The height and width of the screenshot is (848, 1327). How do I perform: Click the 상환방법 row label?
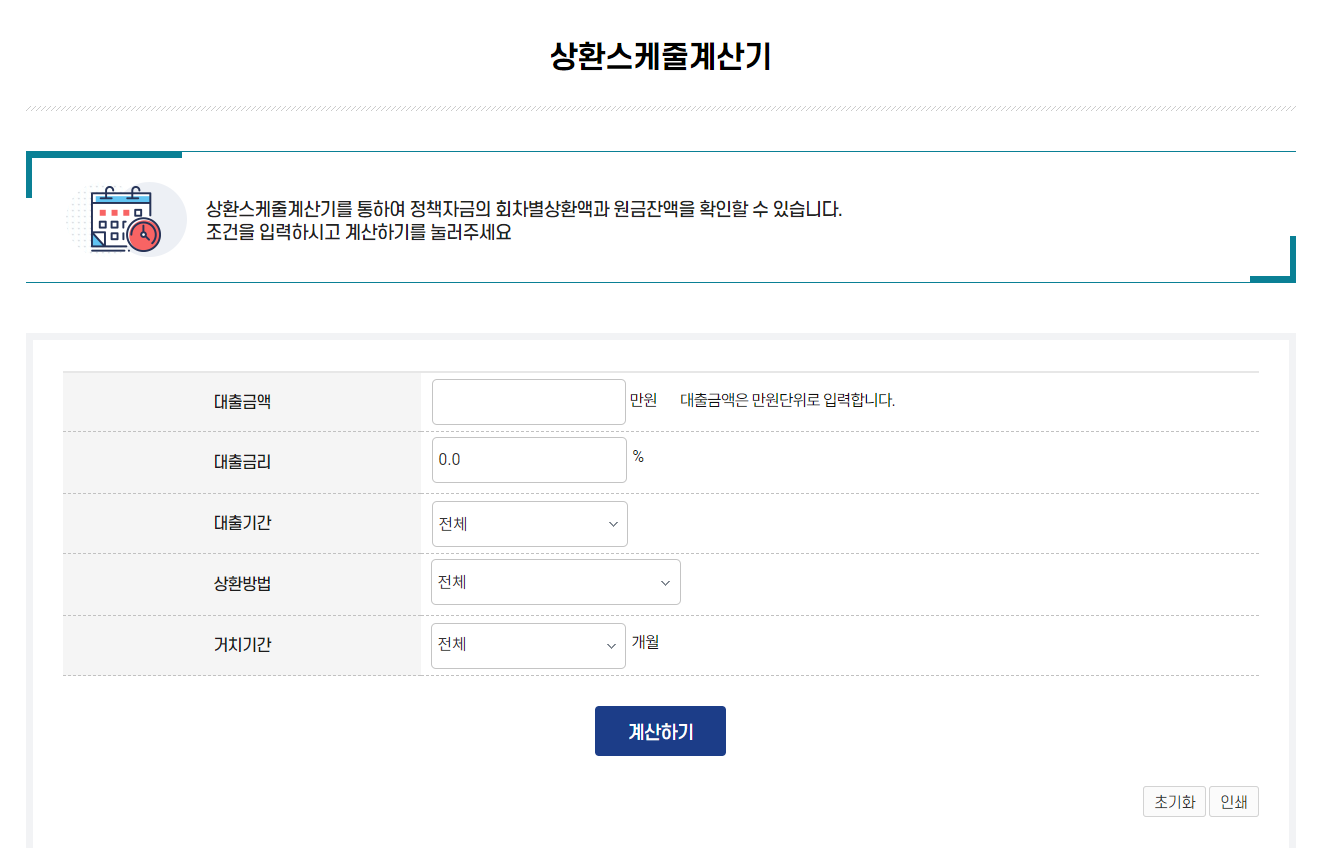(x=243, y=581)
